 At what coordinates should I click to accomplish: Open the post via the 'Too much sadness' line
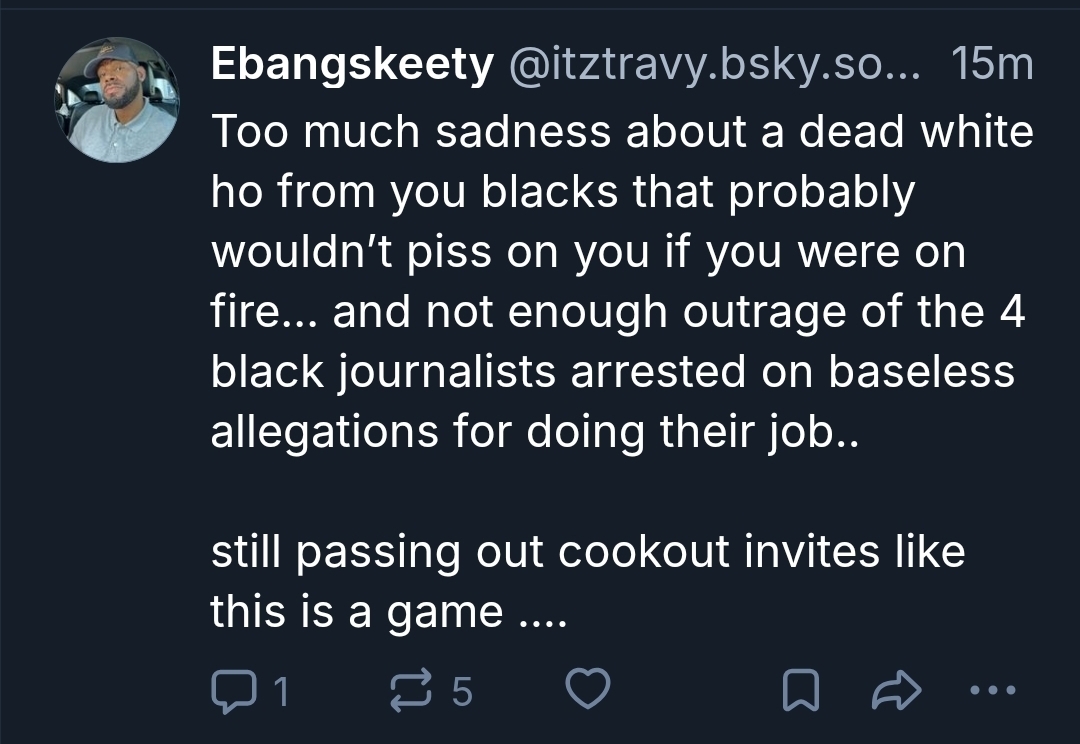pyautogui.click(x=620, y=132)
